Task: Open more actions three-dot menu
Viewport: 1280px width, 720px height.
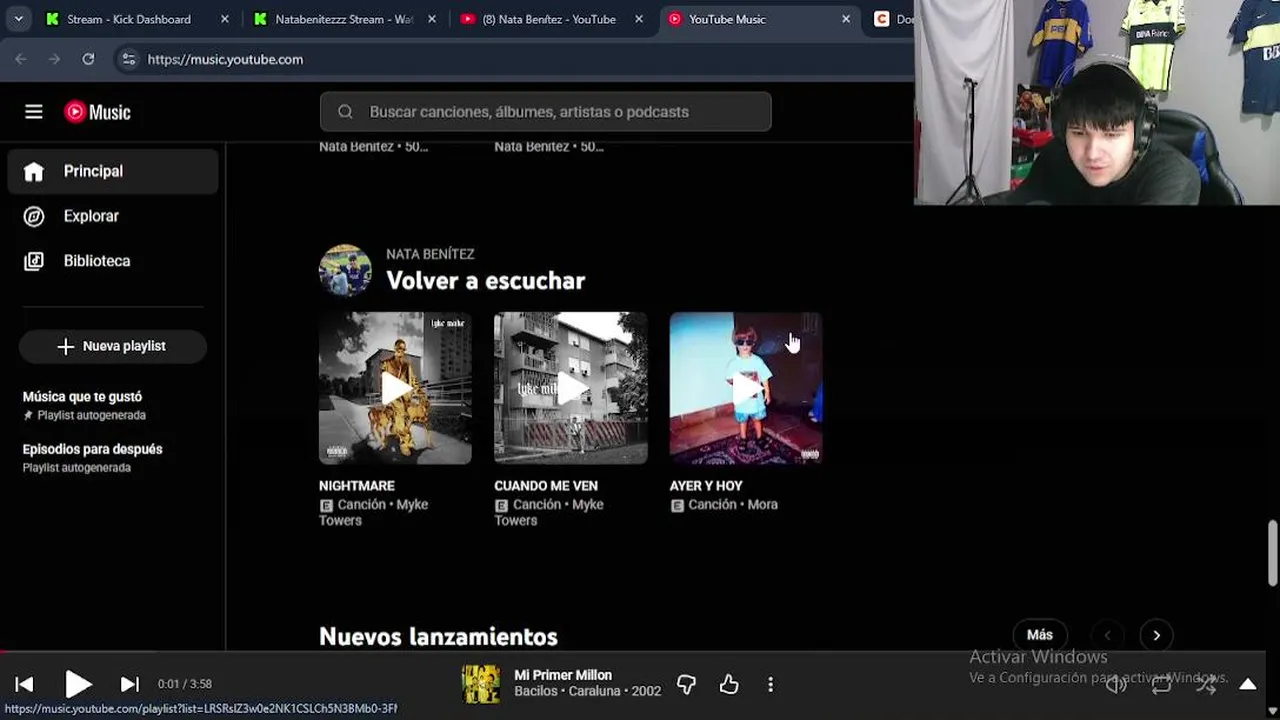Action: pyautogui.click(x=770, y=684)
